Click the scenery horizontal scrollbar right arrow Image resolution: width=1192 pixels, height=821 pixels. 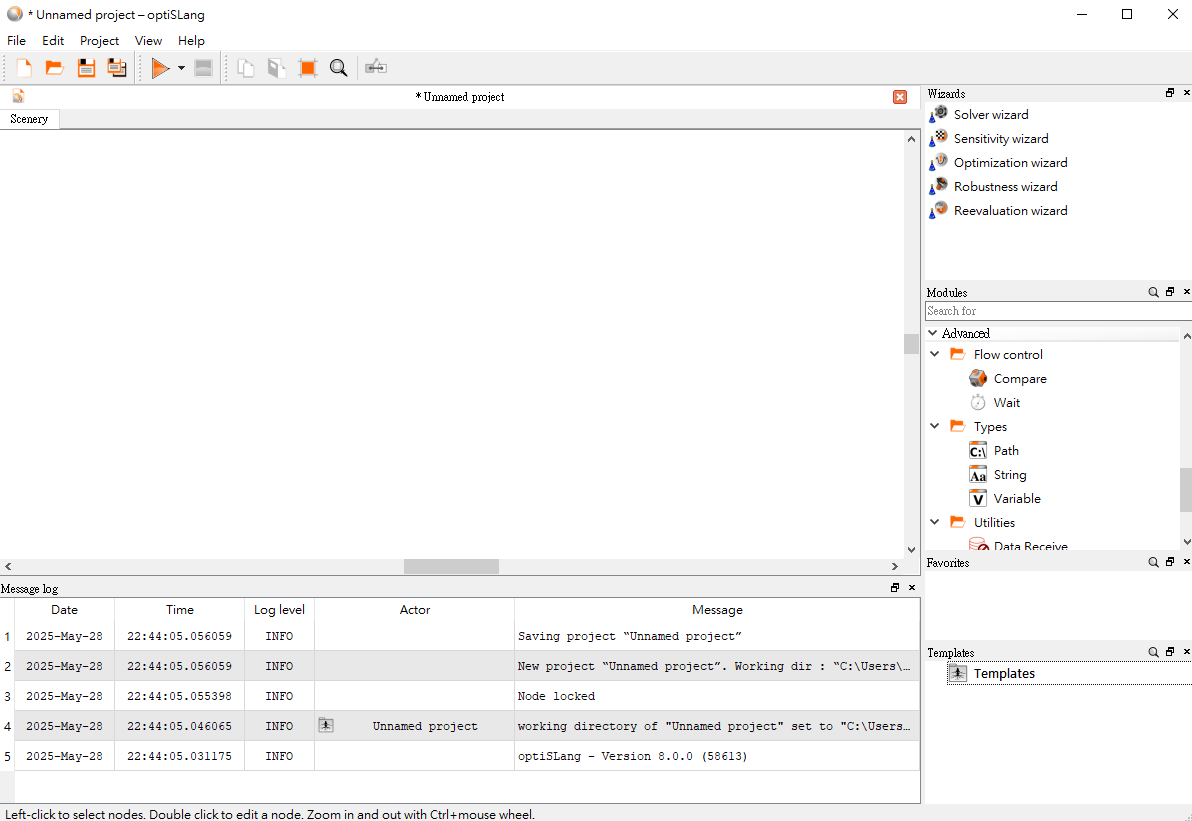[x=895, y=566]
